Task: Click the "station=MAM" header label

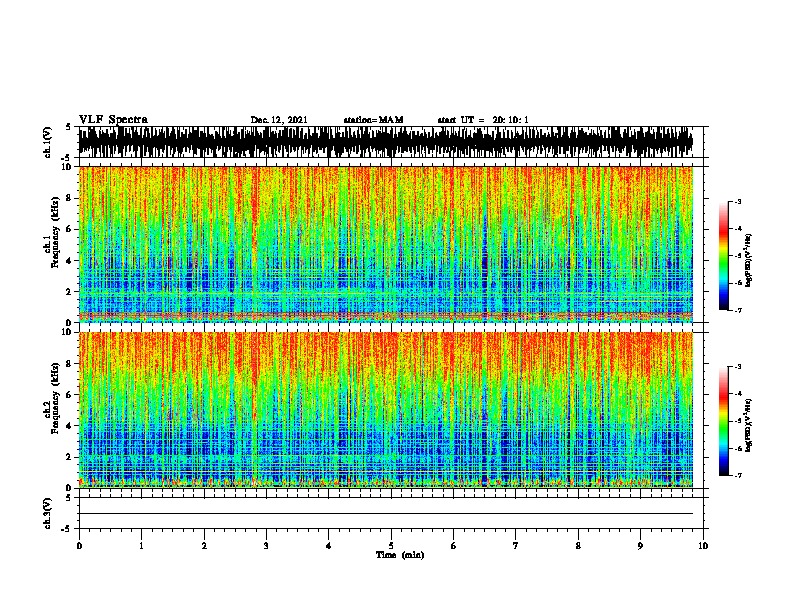Action: pyautogui.click(x=373, y=120)
